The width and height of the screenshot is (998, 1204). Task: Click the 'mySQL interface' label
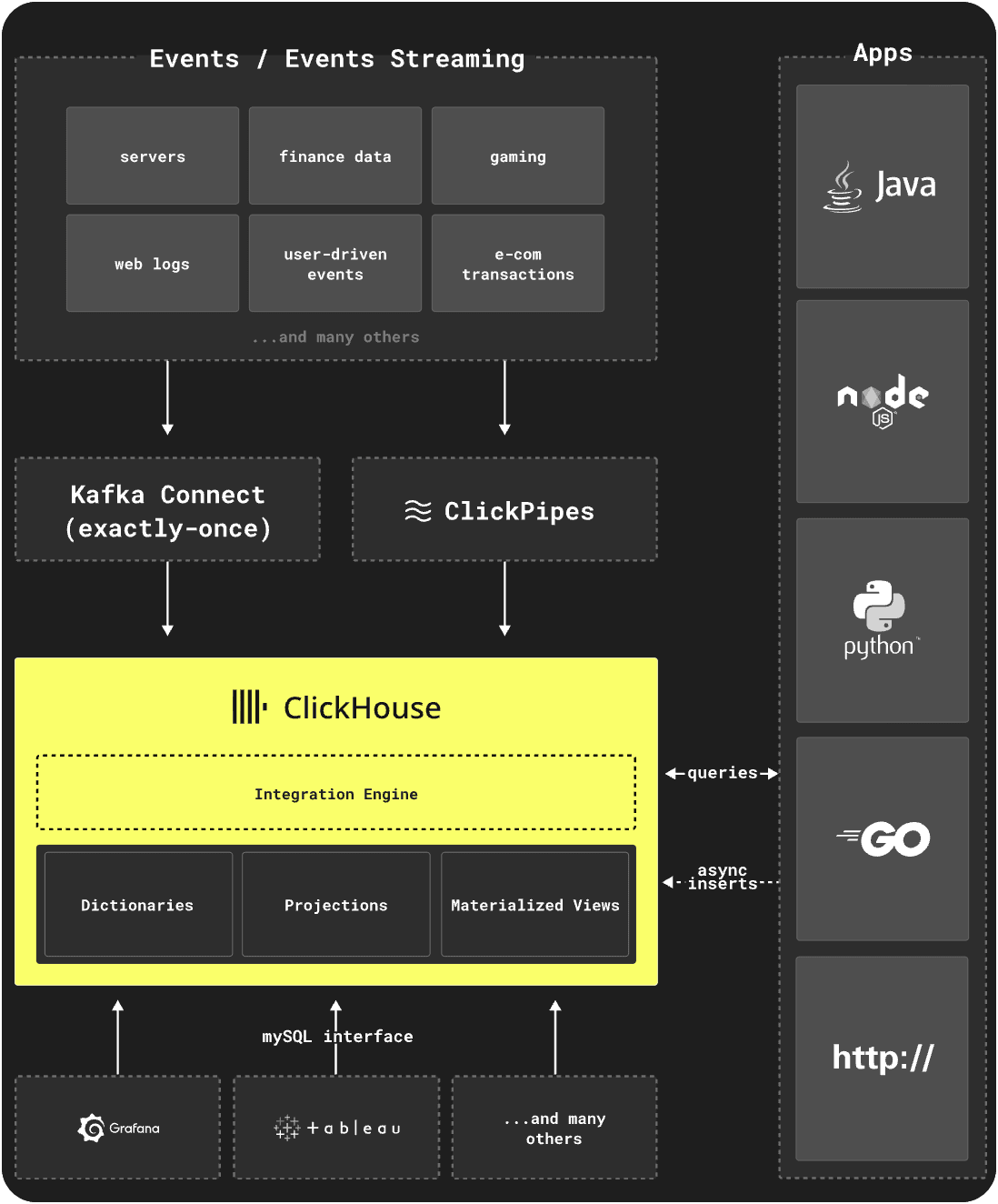coord(337,1037)
